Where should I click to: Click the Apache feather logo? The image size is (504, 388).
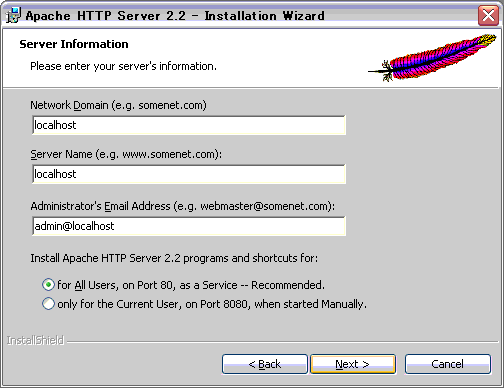[432, 58]
